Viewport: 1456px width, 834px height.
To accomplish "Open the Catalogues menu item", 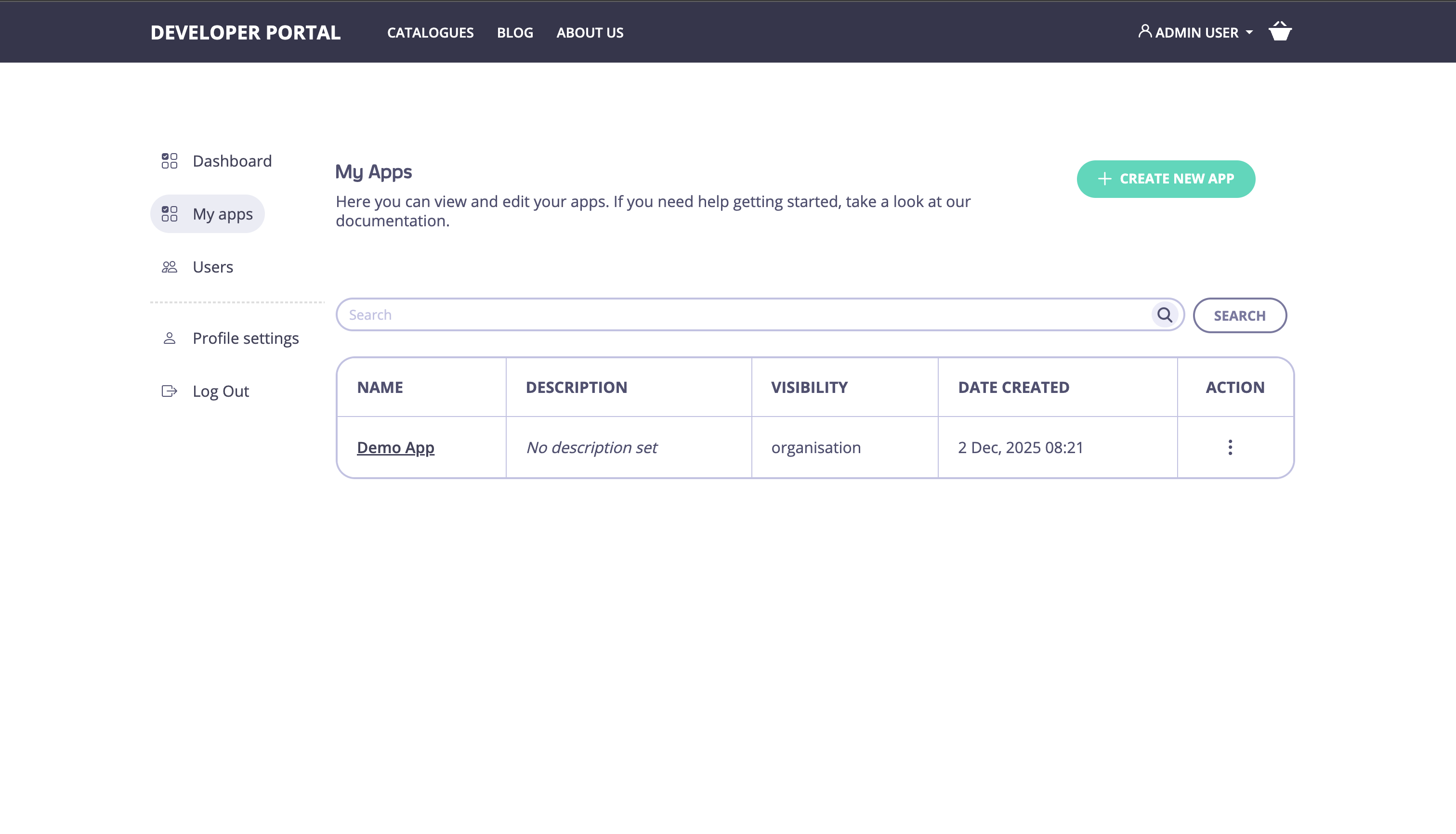I will click(x=430, y=33).
